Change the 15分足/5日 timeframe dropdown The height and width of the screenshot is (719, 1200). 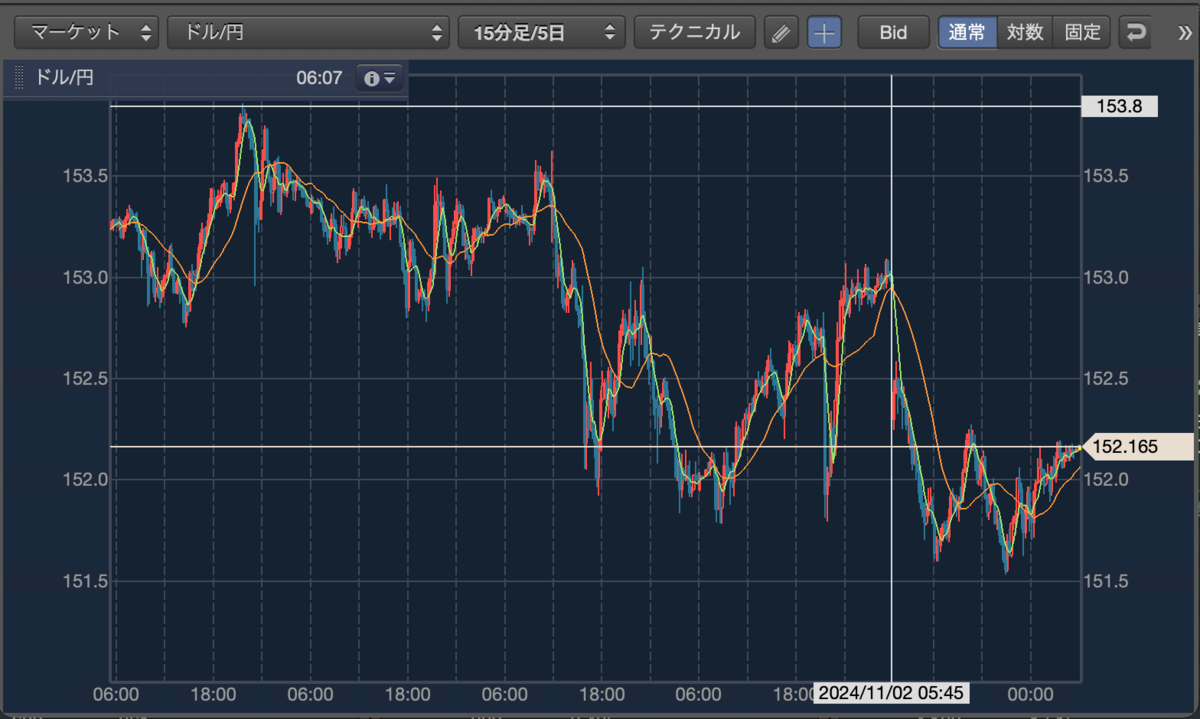pyautogui.click(x=541, y=32)
